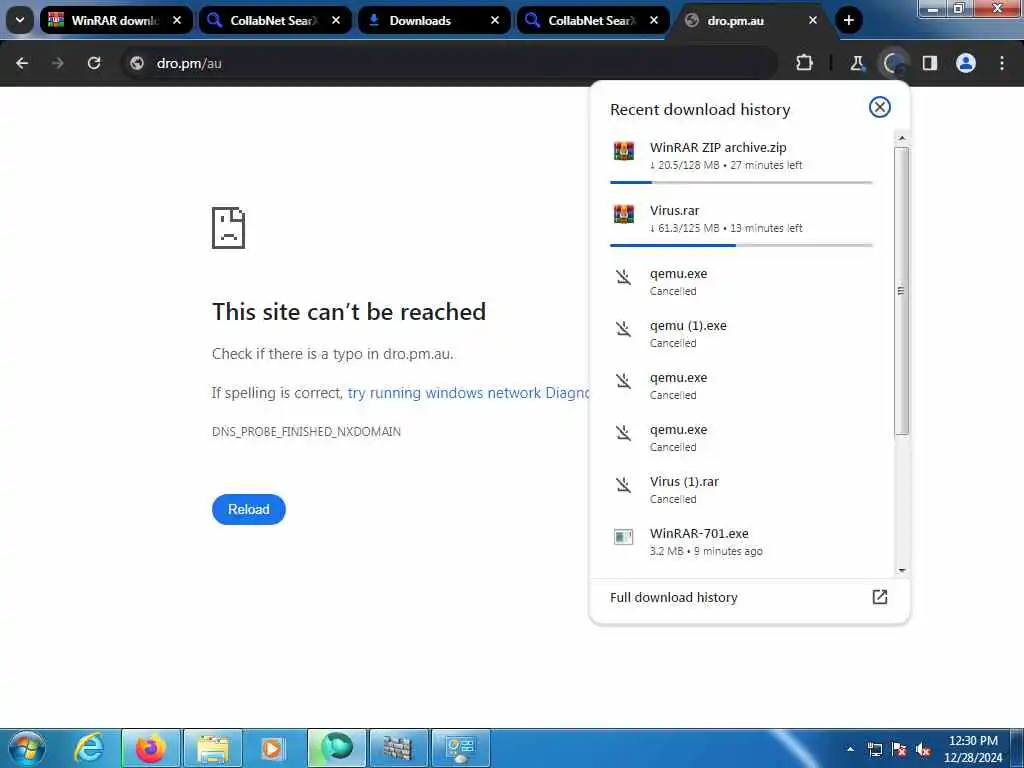Open the WinRAR-701.exe downloaded file
The image size is (1024, 768).
tap(741, 541)
